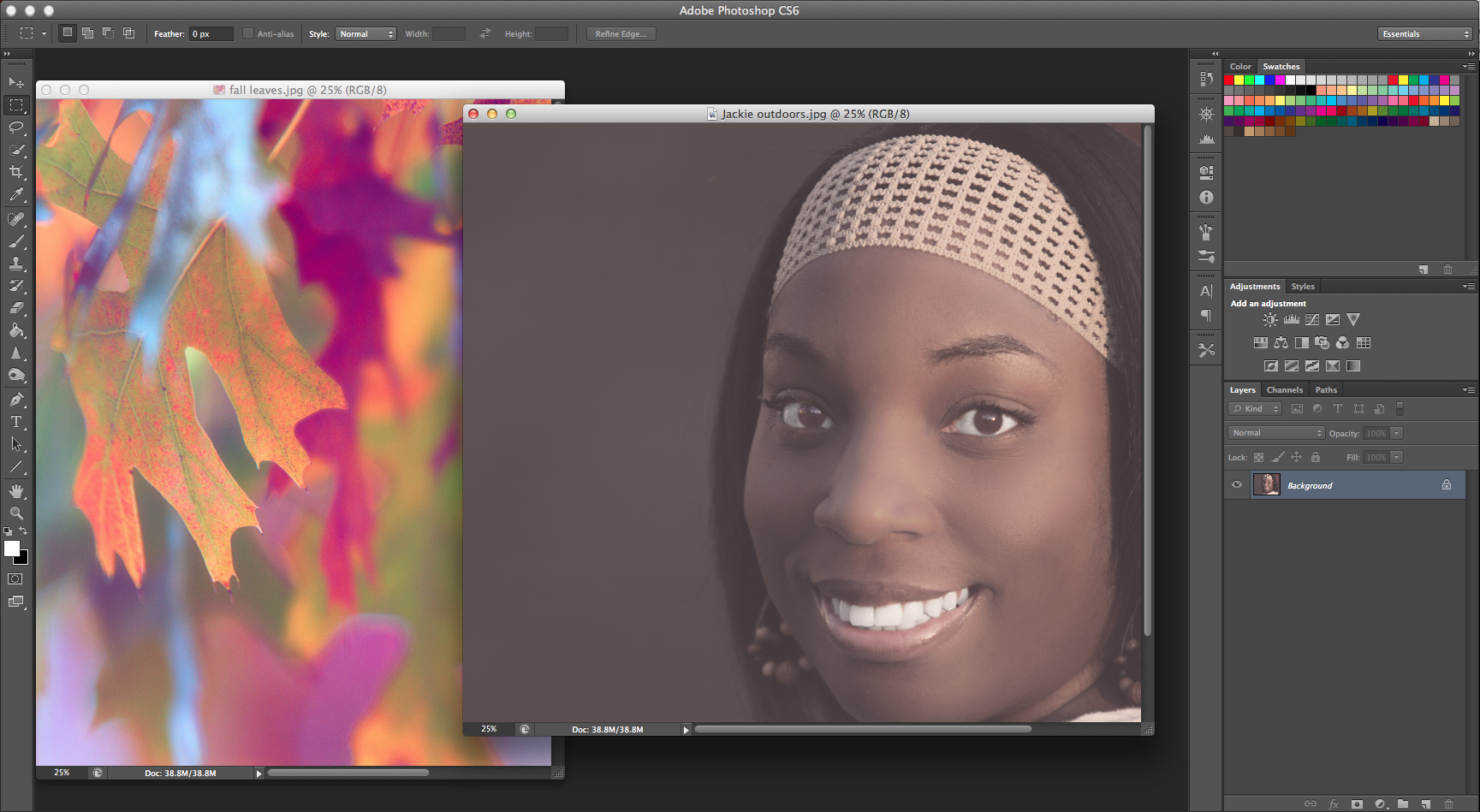The height and width of the screenshot is (812, 1480).
Task: Switch to the Paths tab
Action: coord(1326,390)
